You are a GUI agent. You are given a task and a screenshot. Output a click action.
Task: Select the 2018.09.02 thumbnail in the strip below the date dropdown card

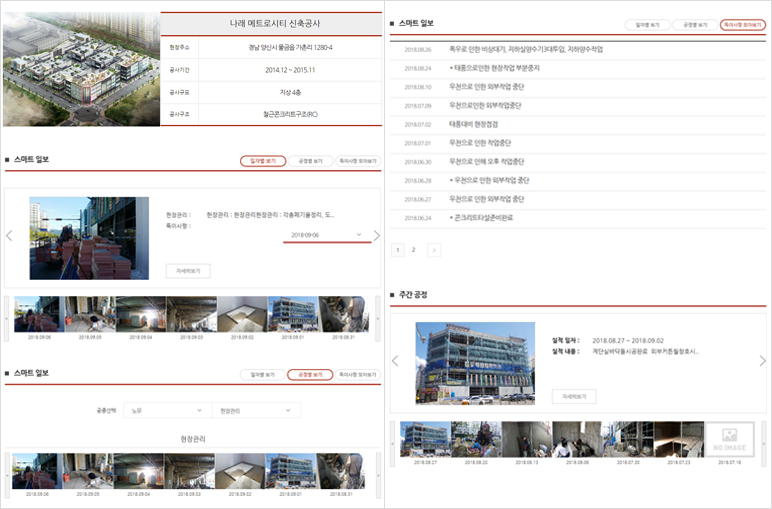coord(242,314)
